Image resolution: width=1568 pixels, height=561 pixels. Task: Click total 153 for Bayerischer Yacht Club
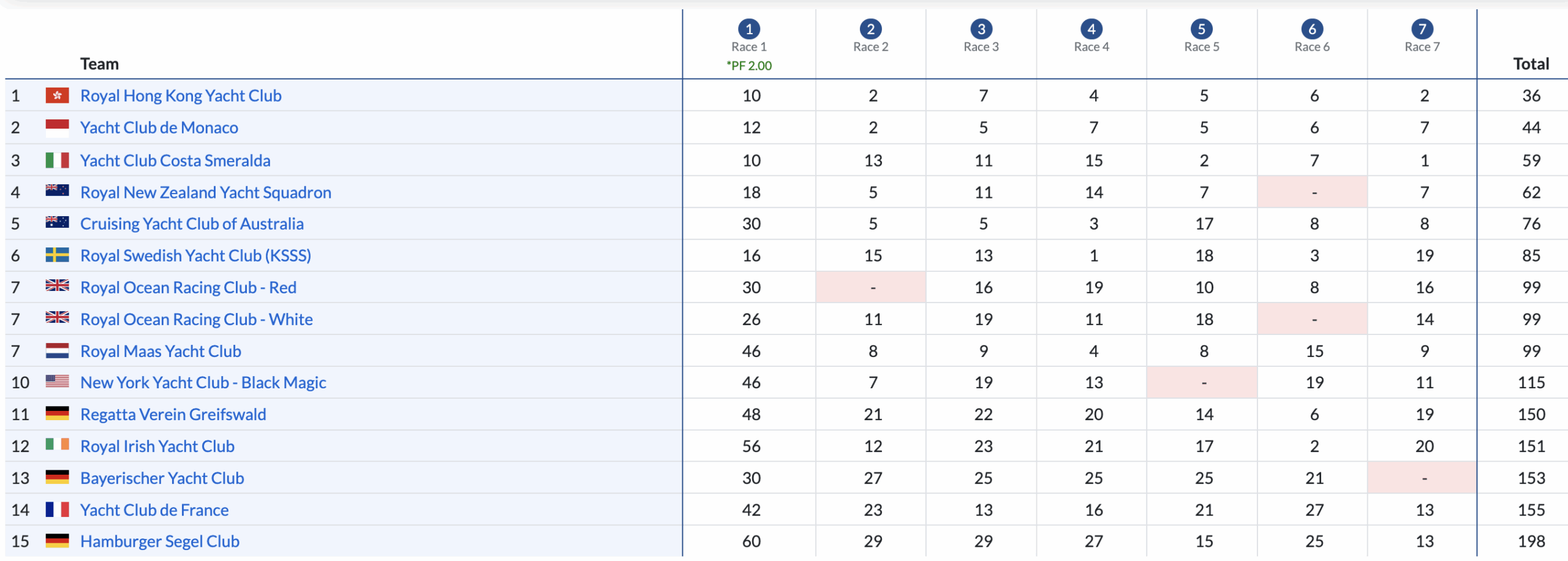click(1531, 478)
